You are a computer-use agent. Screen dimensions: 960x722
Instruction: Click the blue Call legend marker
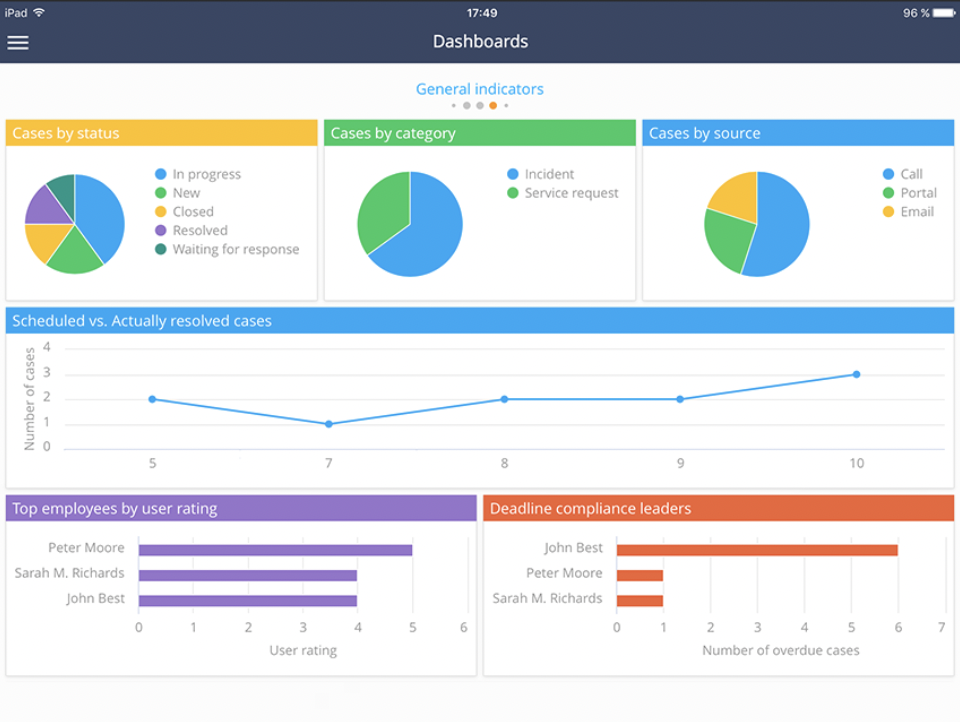[x=886, y=174]
